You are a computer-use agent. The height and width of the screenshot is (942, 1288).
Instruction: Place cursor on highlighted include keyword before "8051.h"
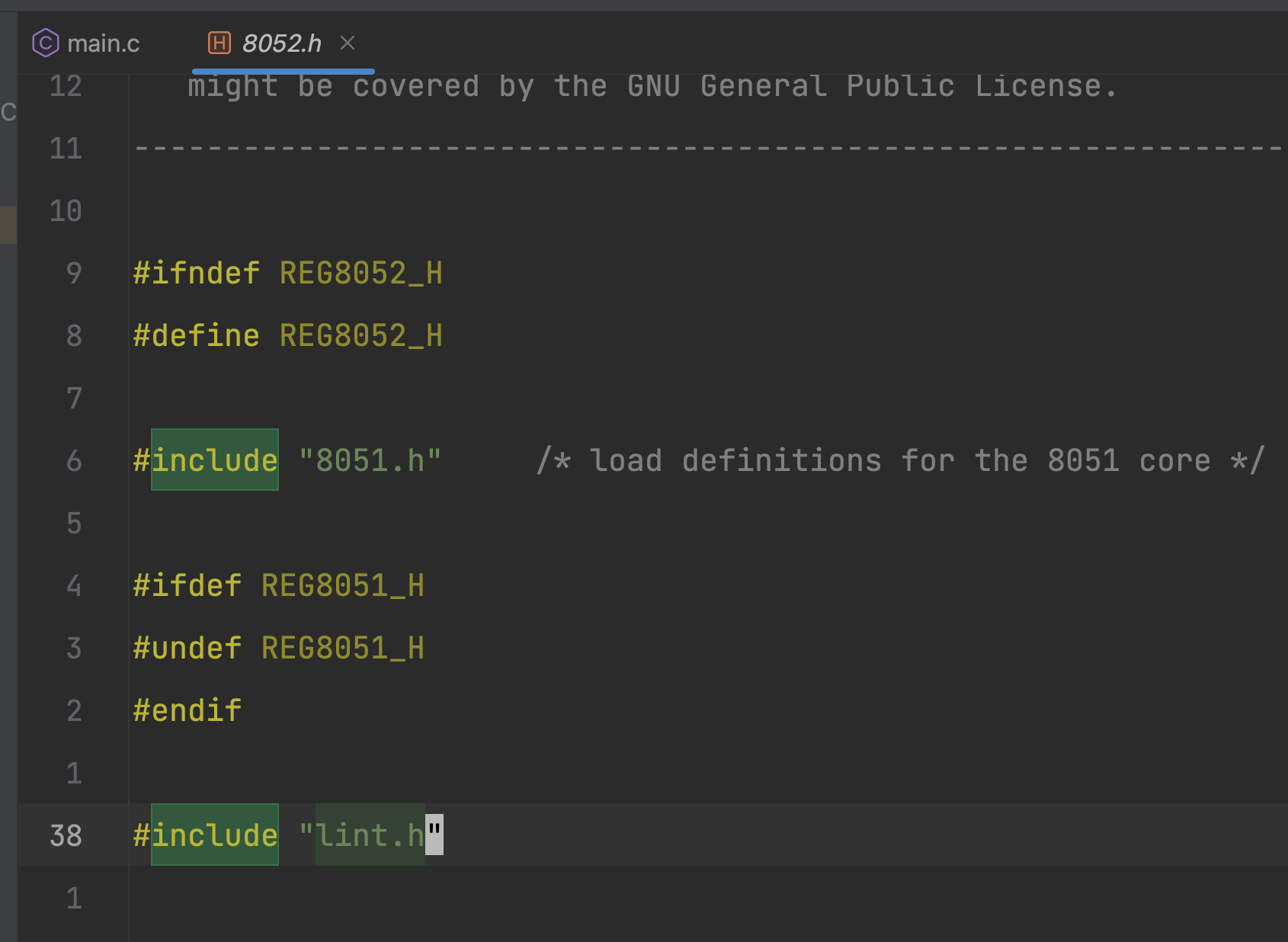click(215, 460)
